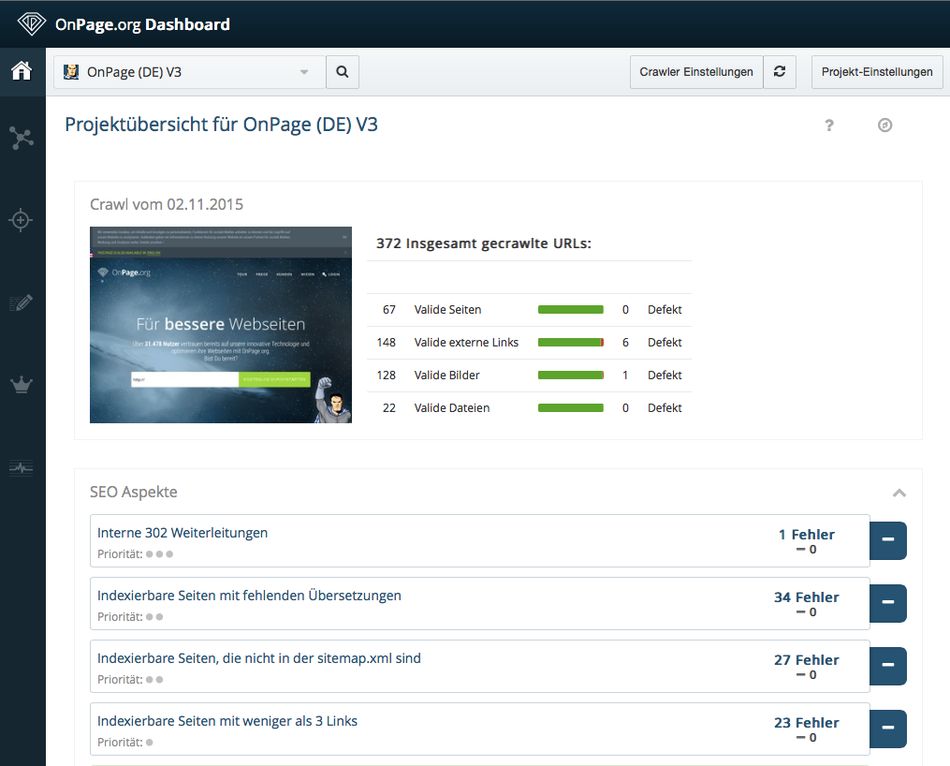Click the magnifier search button
The width and height of the screenshot is (950, 766).
click(x=342, y=72)
